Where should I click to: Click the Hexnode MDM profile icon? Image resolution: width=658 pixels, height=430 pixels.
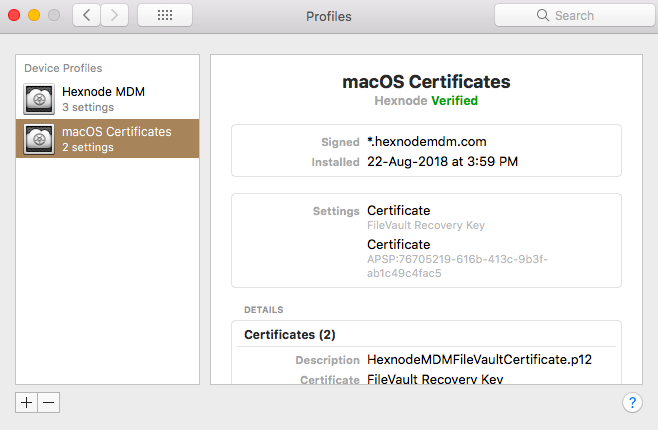coord(39,99)
